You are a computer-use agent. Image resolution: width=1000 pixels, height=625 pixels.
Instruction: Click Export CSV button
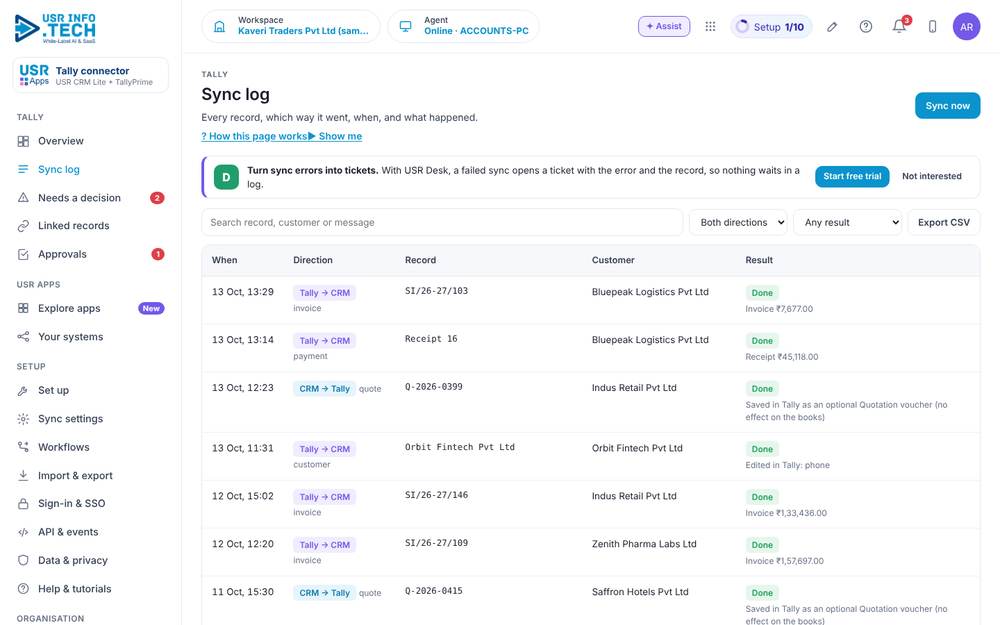pos(943,223)
